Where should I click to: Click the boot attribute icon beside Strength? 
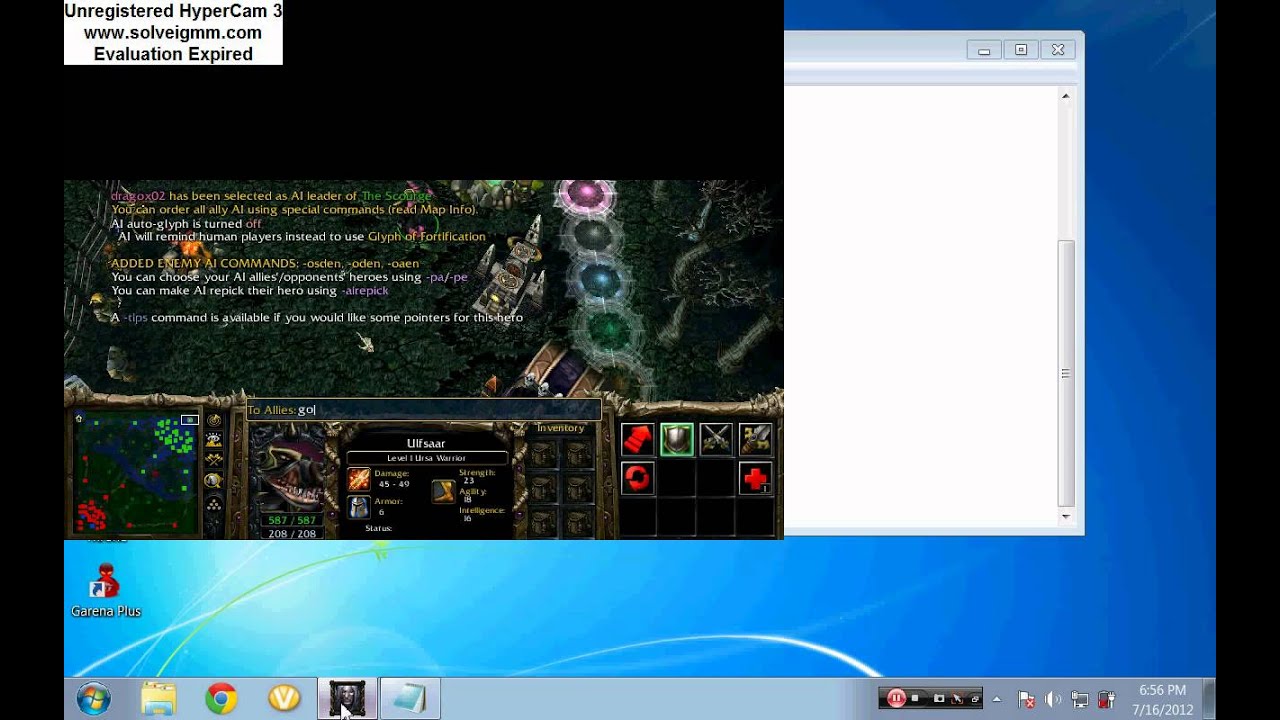click(x=444, y=491)
